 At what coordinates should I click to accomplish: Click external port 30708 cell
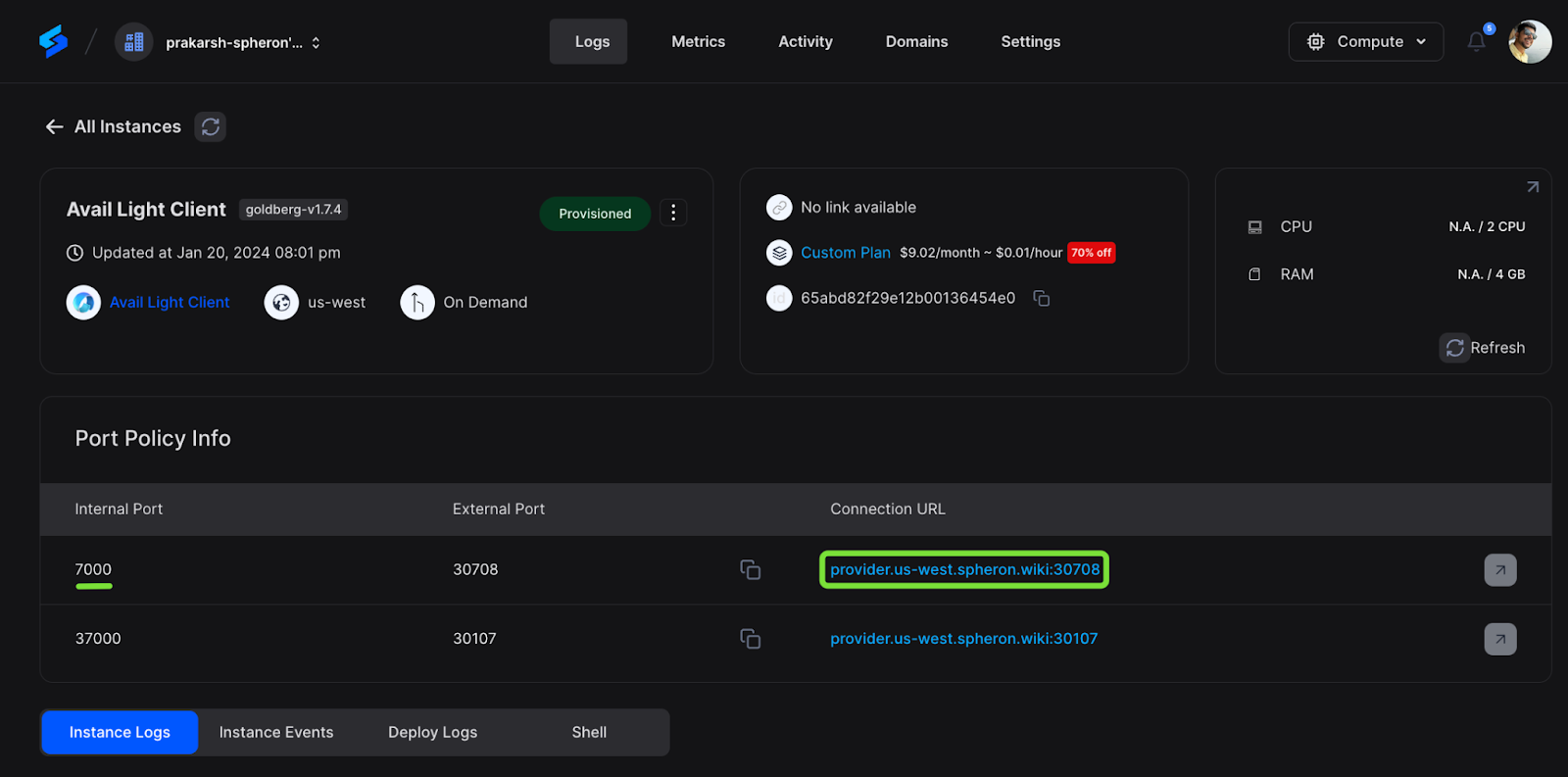[x=475, y=569]
